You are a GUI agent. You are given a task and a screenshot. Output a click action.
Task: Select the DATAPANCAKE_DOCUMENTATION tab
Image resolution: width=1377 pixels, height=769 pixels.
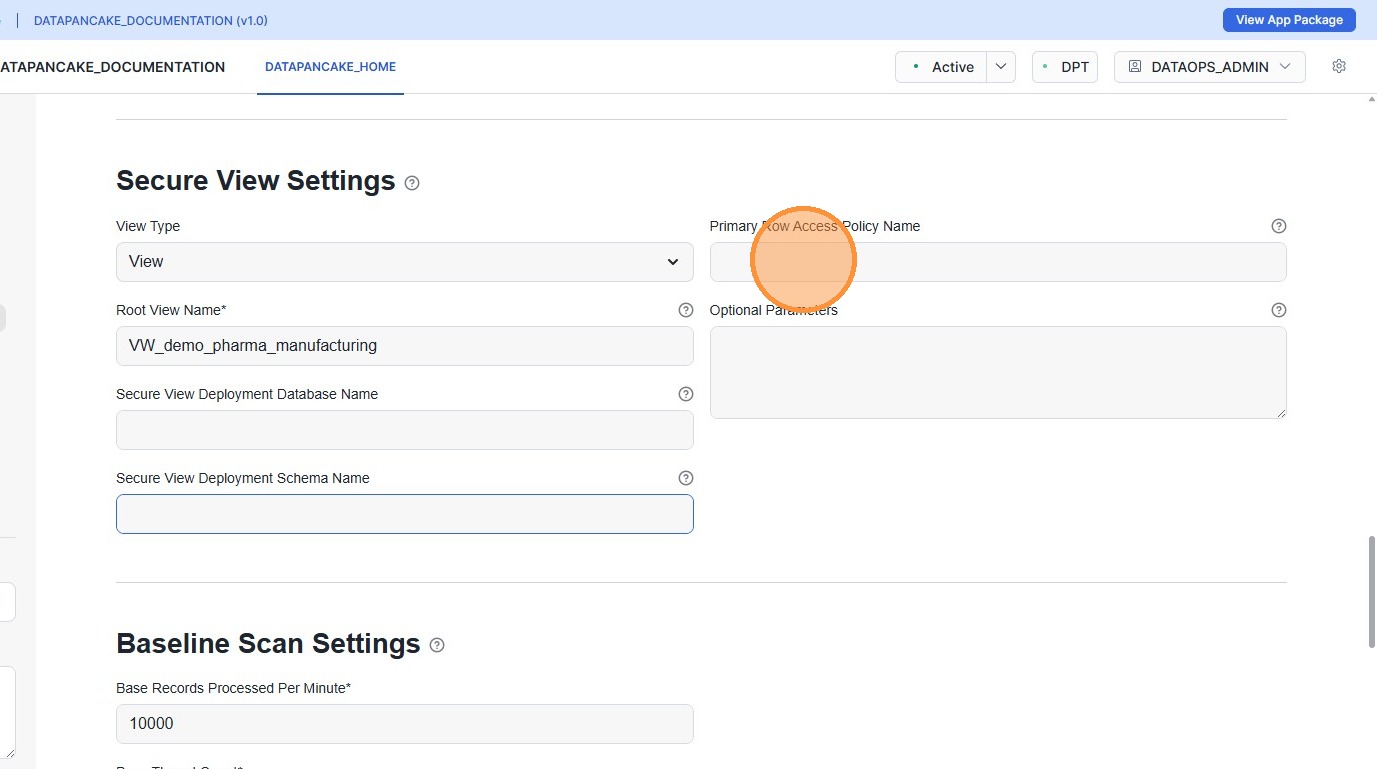point(112,67)
